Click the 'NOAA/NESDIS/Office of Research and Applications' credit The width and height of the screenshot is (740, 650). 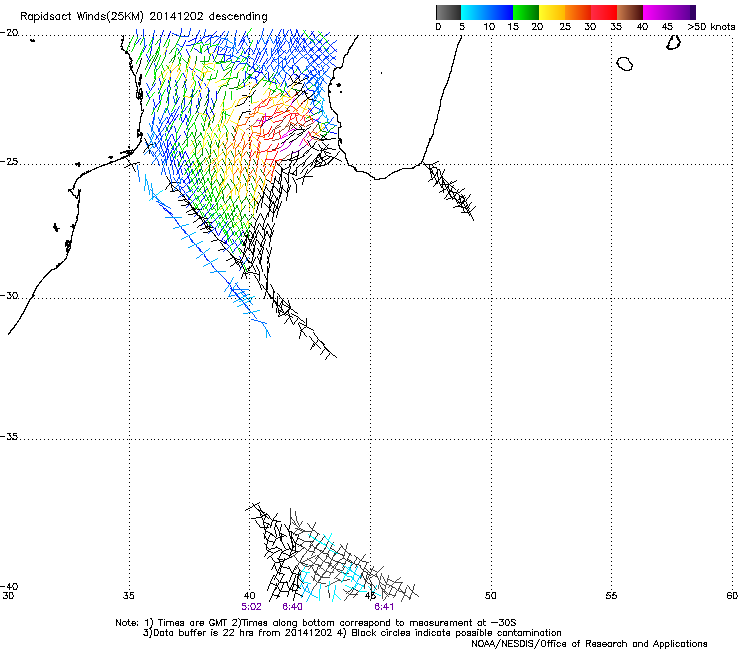click(589, 644)
